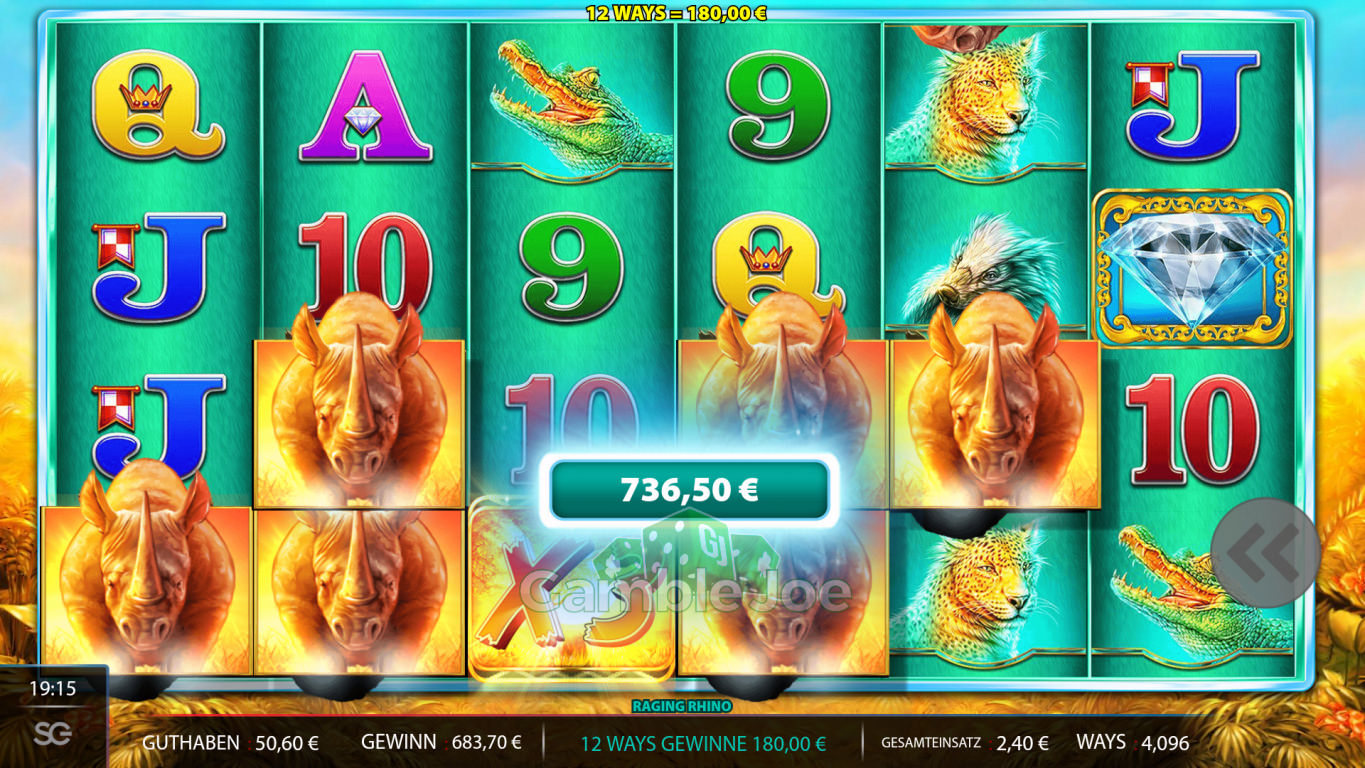Screen dimensions: 1365x768
Task: Click the diamond scatter symbol
Action: (1192, 268)
